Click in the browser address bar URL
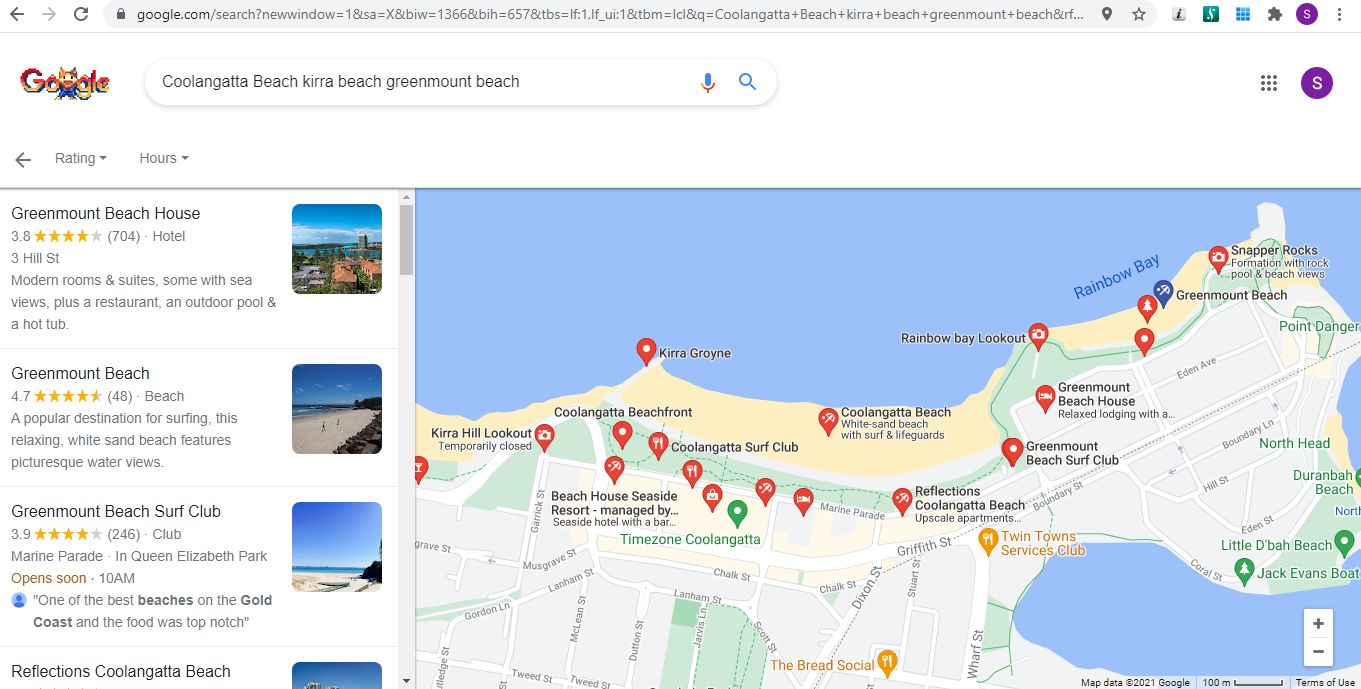This screenshot has height=689, width=1361. (610, 14)
